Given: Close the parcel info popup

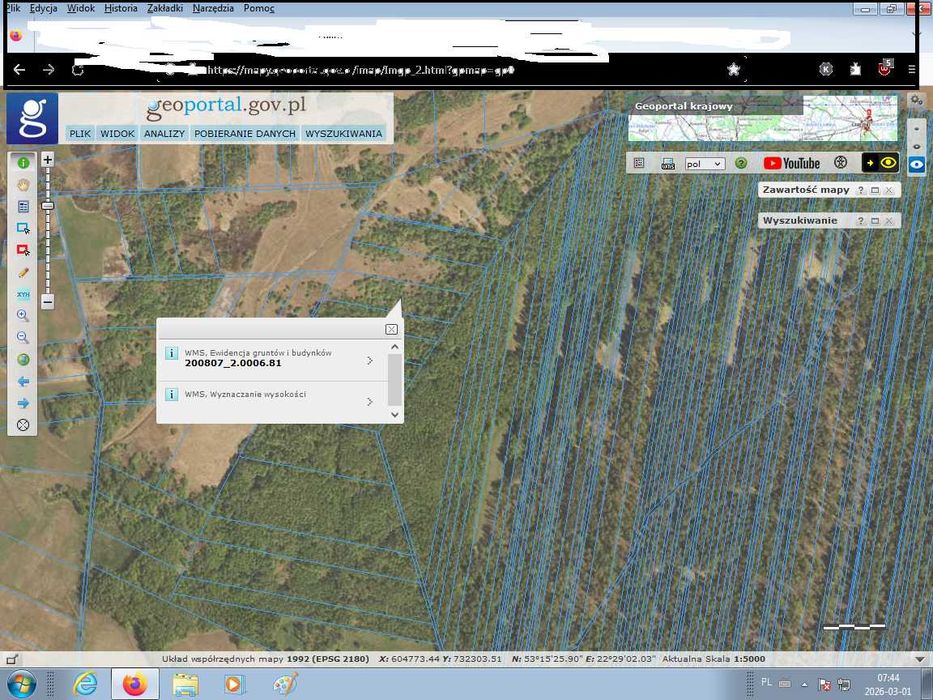Looking at the screenshot, I should pyautogui.click(x=391, y=329).
